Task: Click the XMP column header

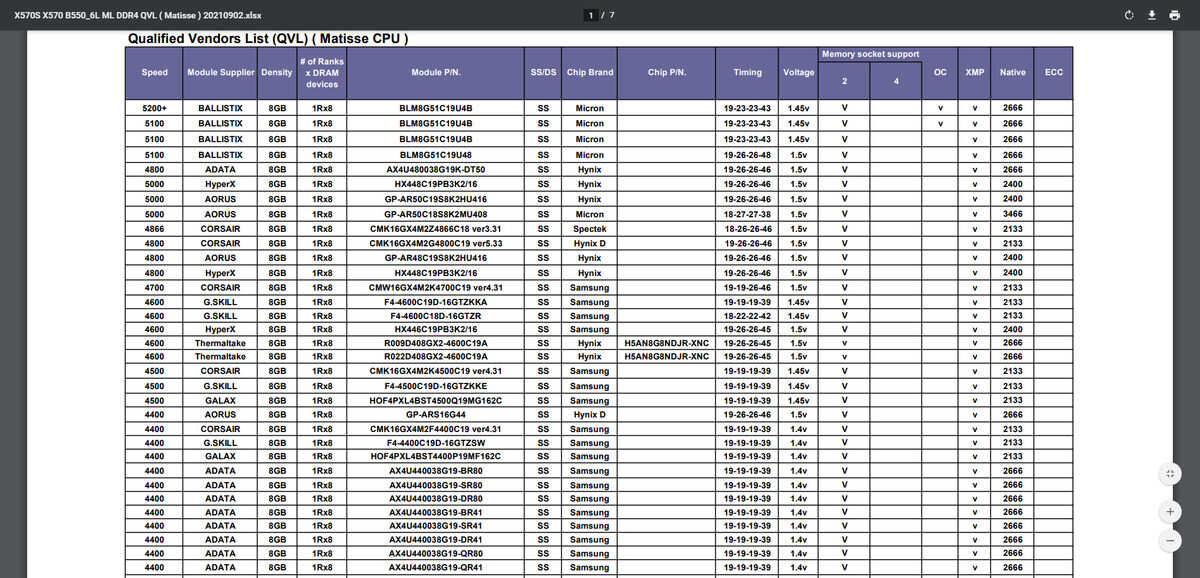Action: click(x=974, y=72)
